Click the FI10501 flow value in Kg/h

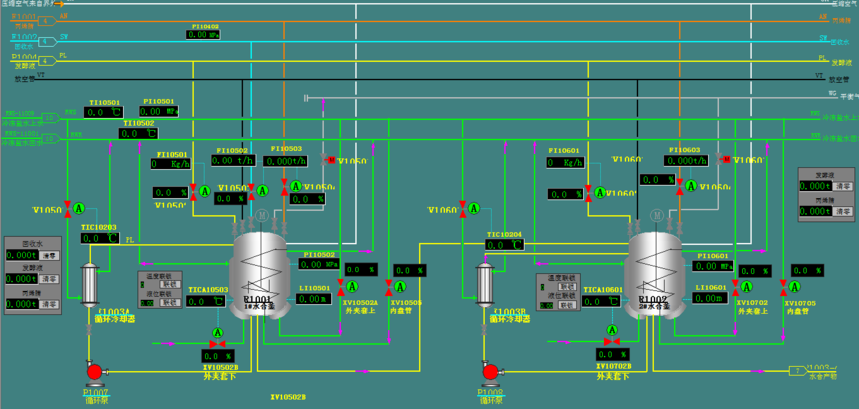[x=171, y=164]
